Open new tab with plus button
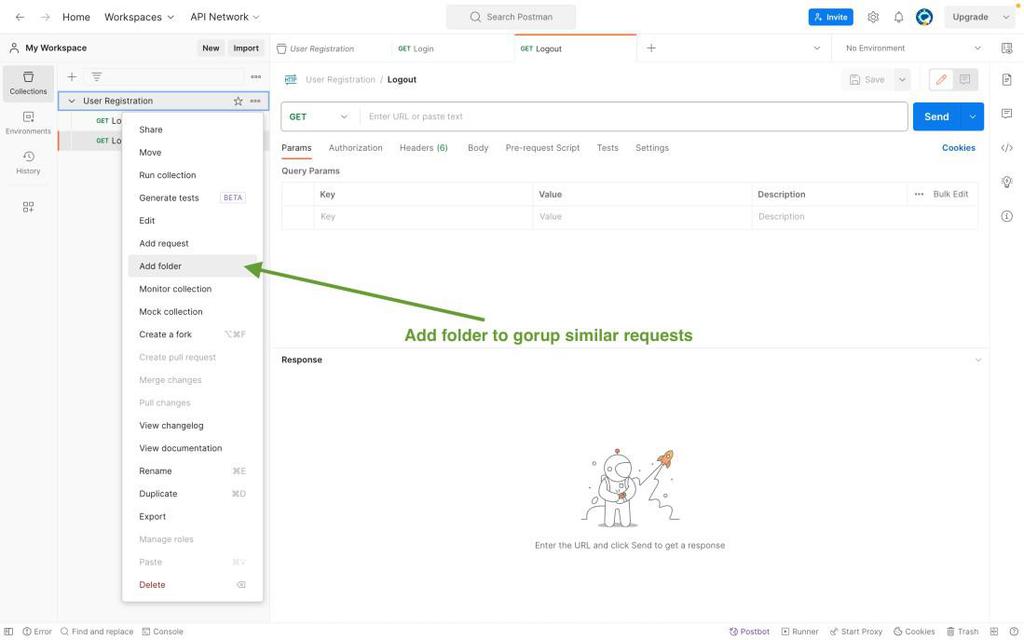Screen dimensions: 1024x640 [651, 48]
